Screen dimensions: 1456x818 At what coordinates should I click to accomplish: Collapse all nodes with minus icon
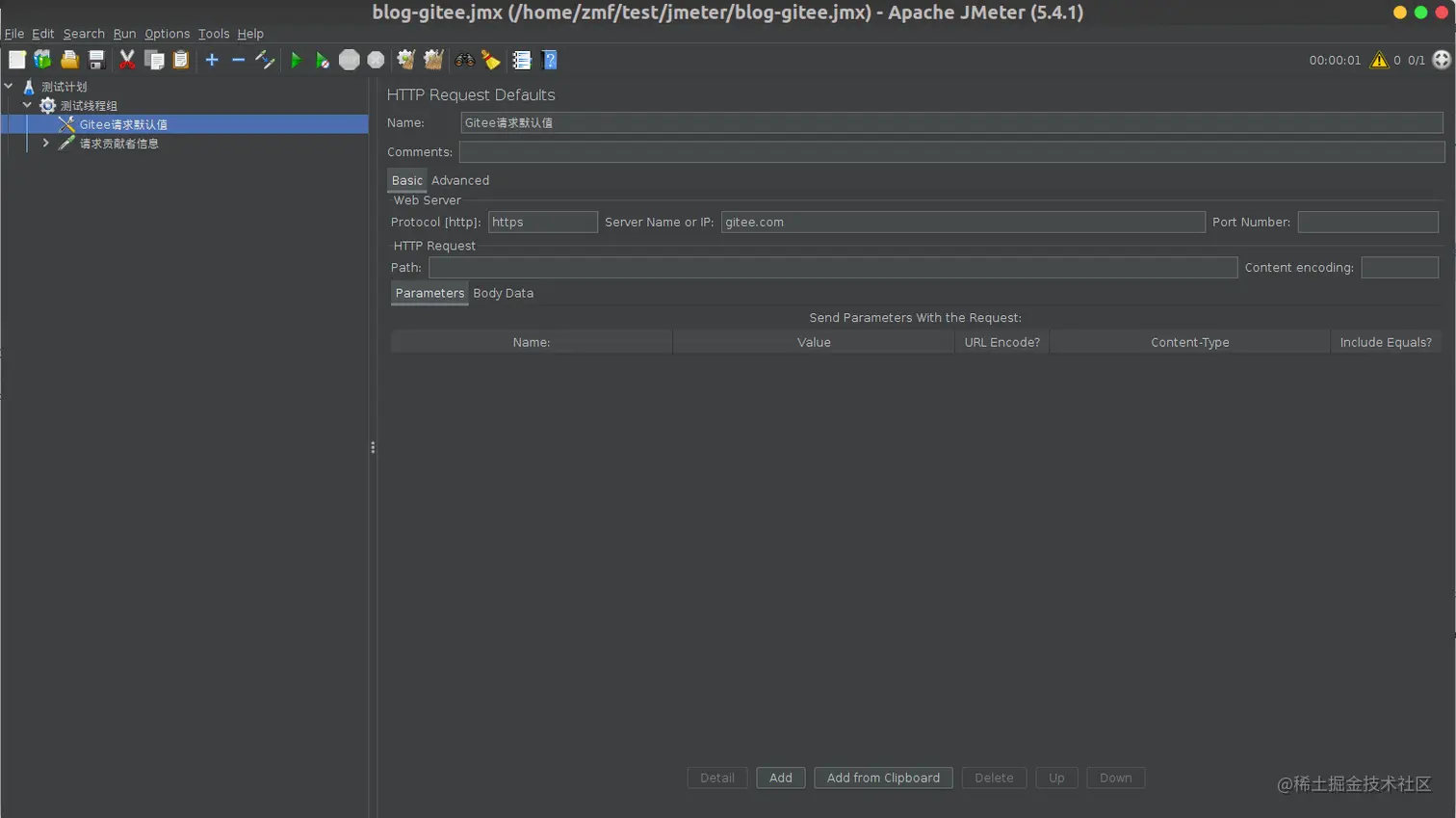pyautogui.click(x=238, y=60)
